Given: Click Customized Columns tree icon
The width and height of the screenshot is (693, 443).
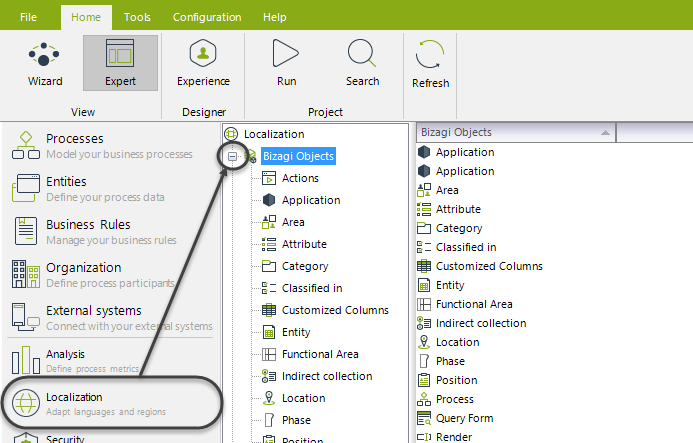Looking at the screenshot, I should (x=269, y=310).
